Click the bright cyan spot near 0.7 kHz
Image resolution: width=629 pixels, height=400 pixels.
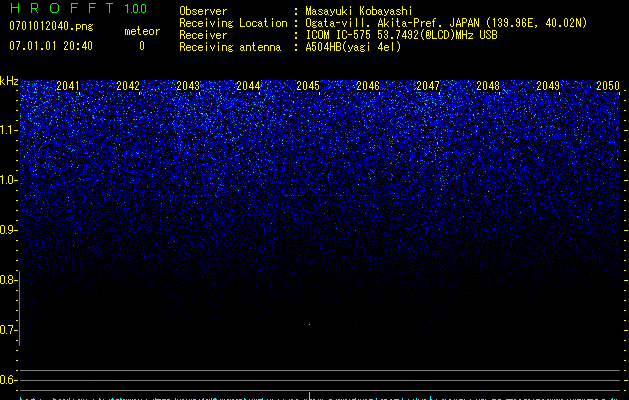[309, 324]
